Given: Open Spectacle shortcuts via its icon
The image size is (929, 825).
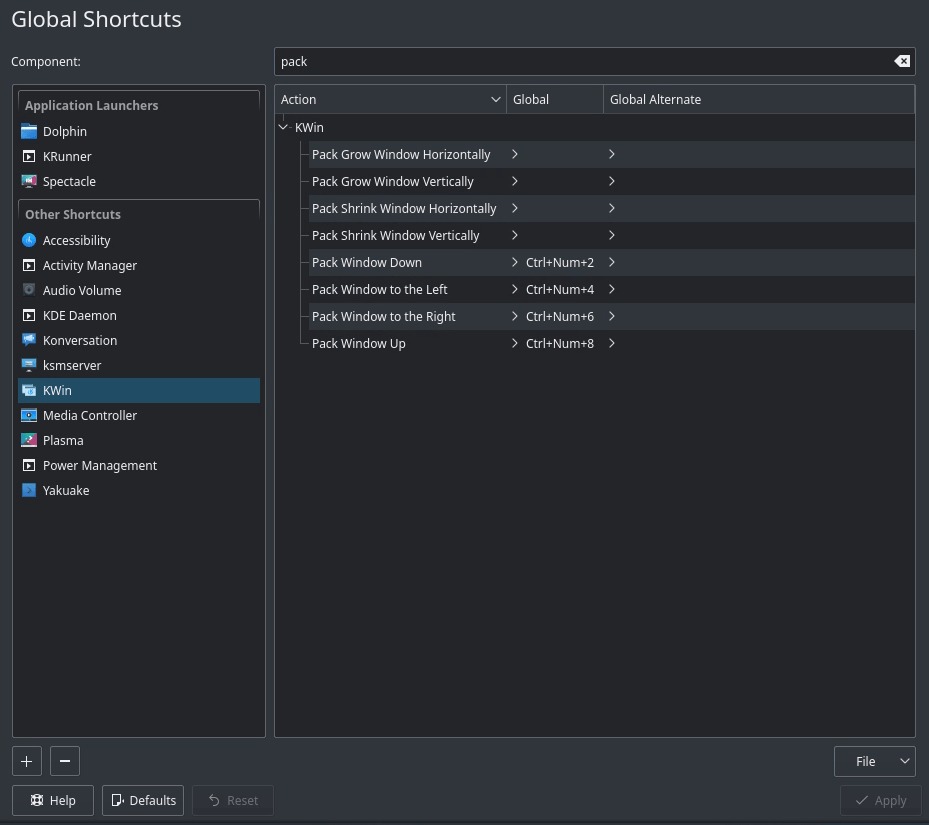Looking at the screenshot, I should pos(29,181).
